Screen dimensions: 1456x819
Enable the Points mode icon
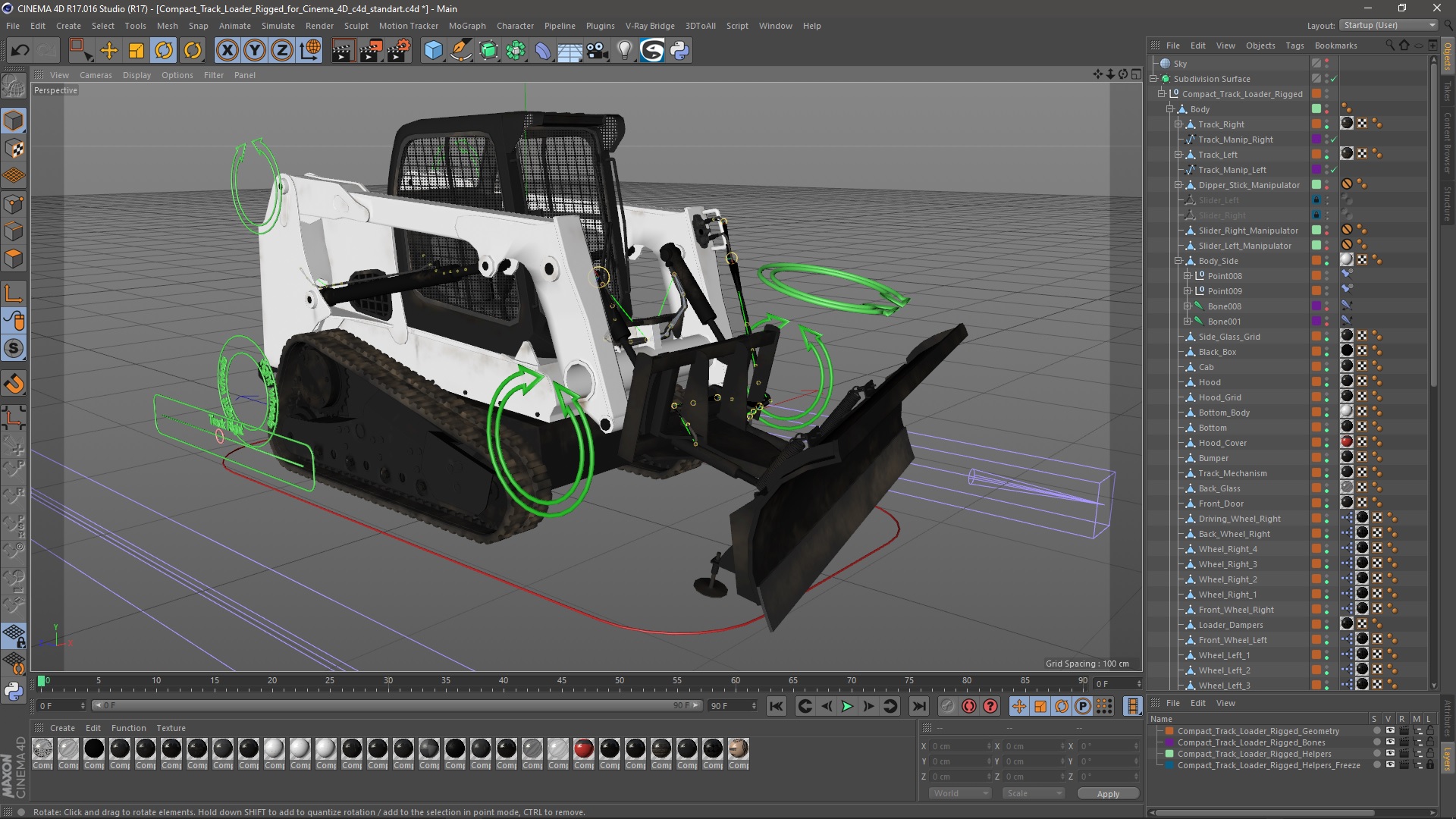pyautogui.click(x=14, y=204)
